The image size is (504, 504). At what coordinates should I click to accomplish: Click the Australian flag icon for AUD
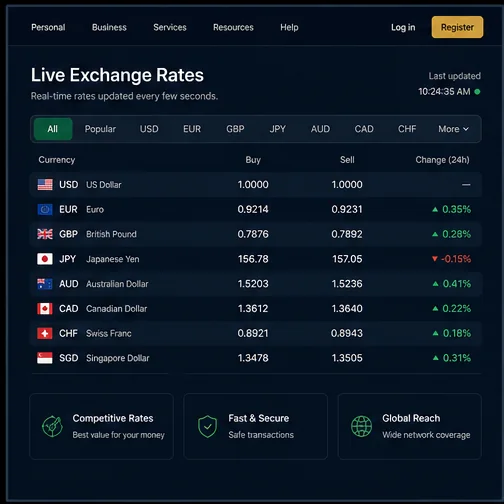pos(45,284)
